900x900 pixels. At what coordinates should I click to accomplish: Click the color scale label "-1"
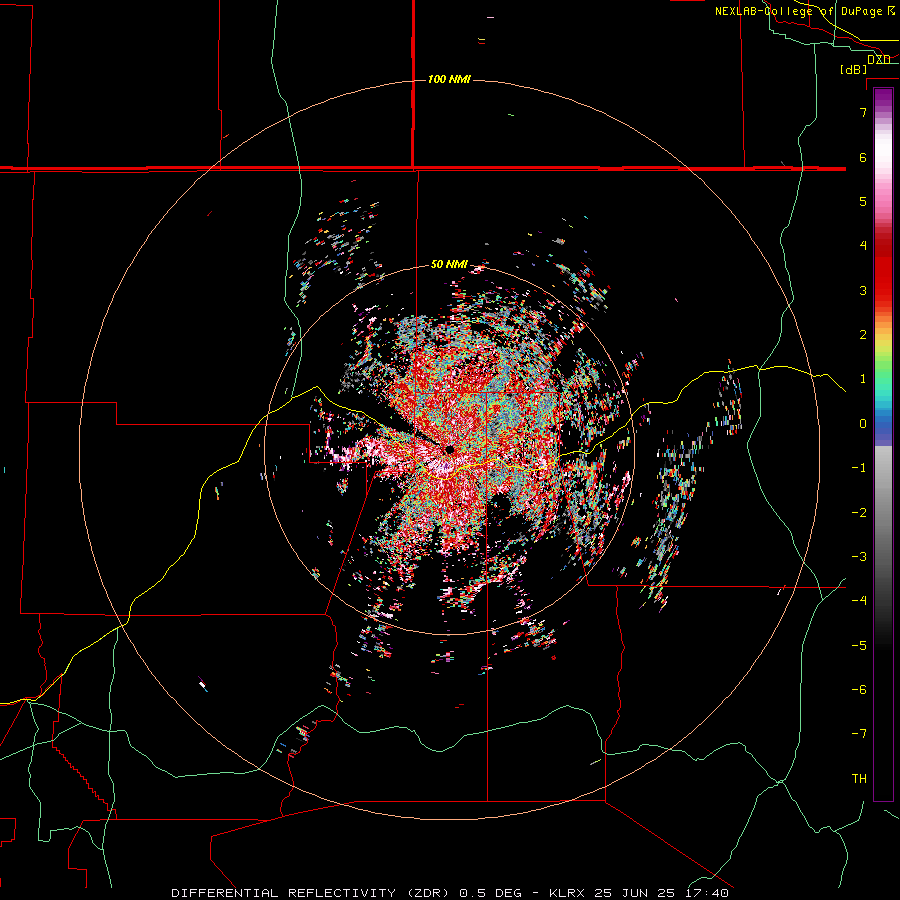click(859, 468)
